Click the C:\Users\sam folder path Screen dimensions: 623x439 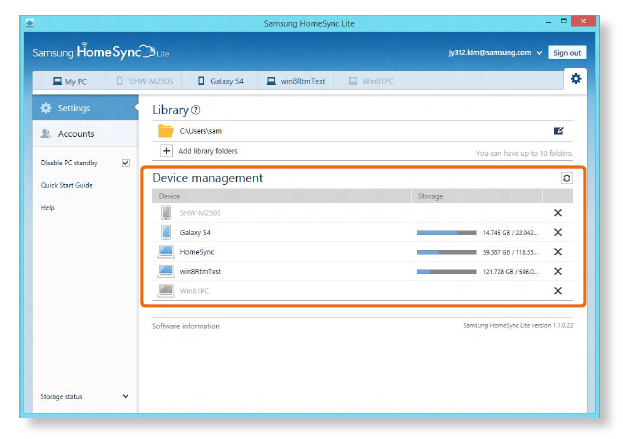point(201,131)
